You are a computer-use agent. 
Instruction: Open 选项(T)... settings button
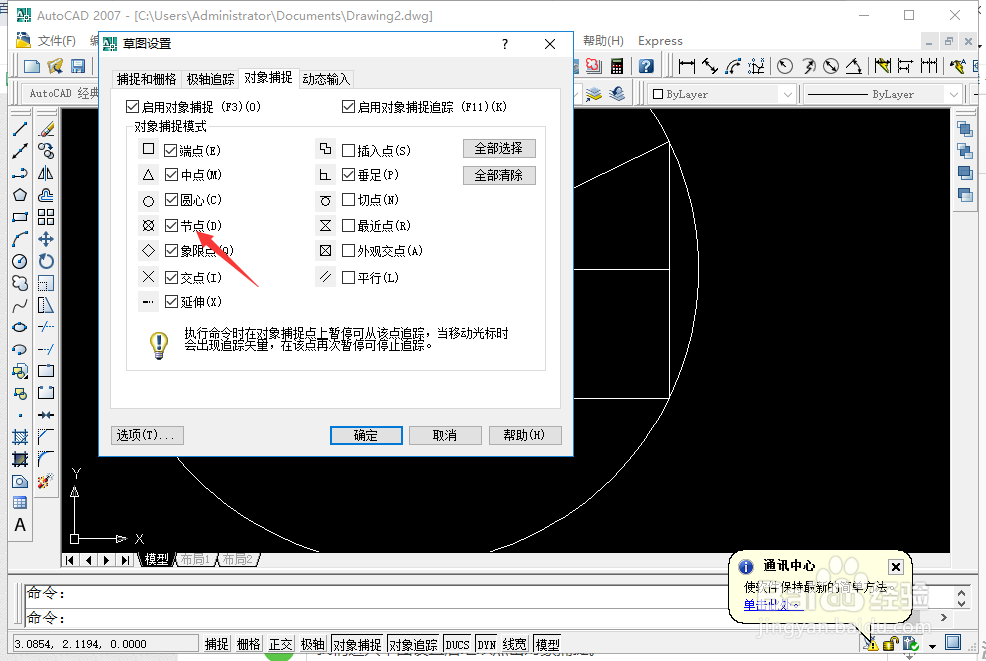point(147,435)
